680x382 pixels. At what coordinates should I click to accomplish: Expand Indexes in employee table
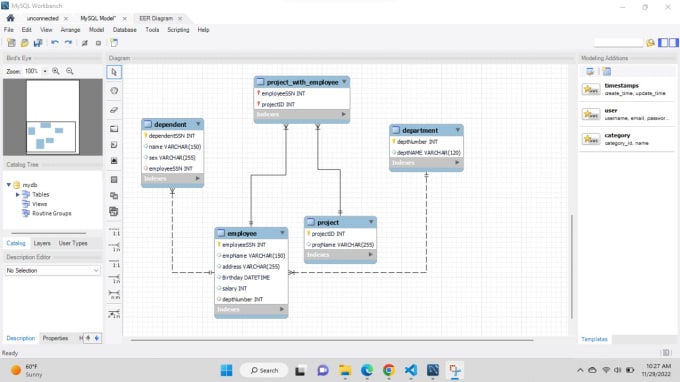pos(282,309)
